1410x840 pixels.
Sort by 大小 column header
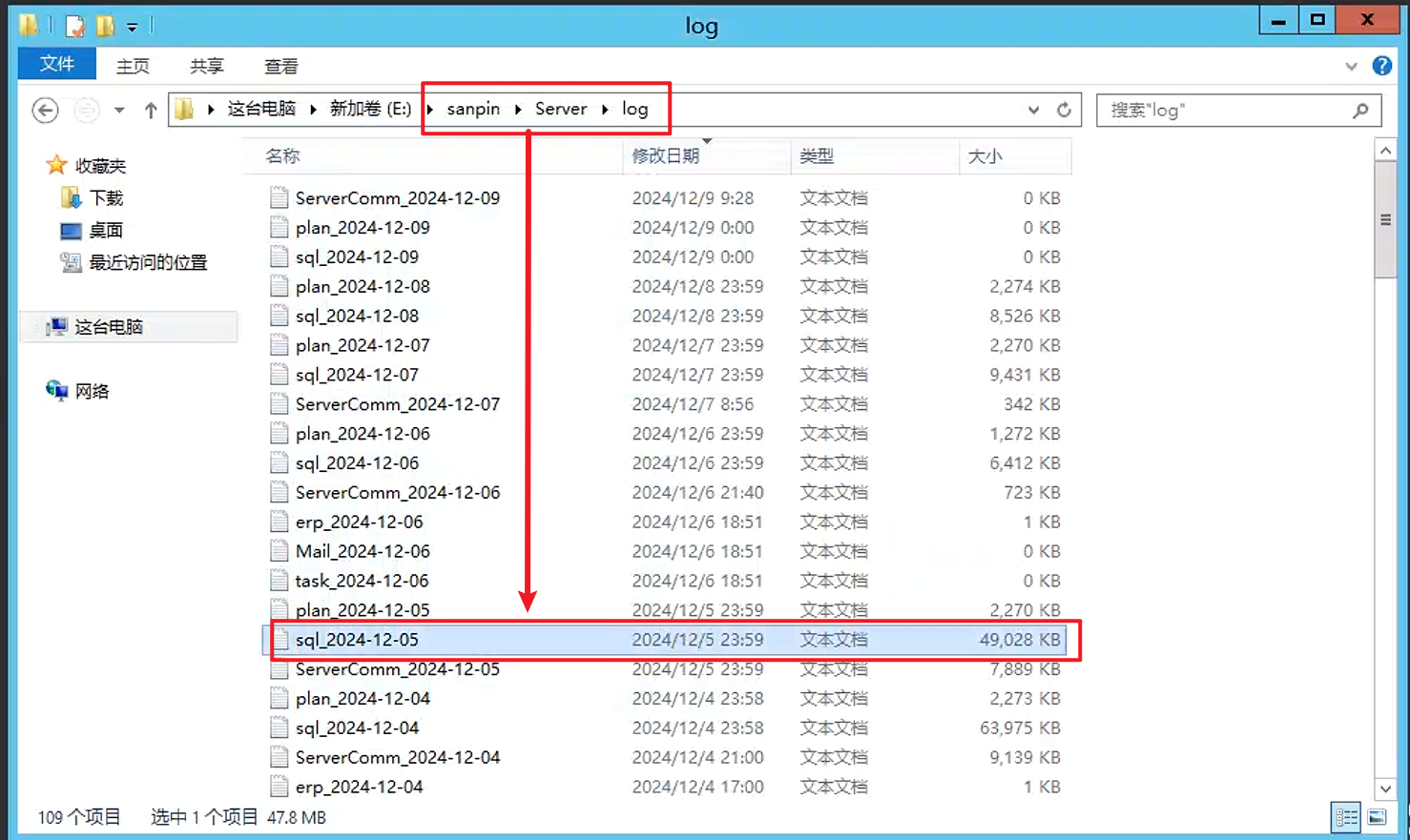click(x=1015, y=156)
